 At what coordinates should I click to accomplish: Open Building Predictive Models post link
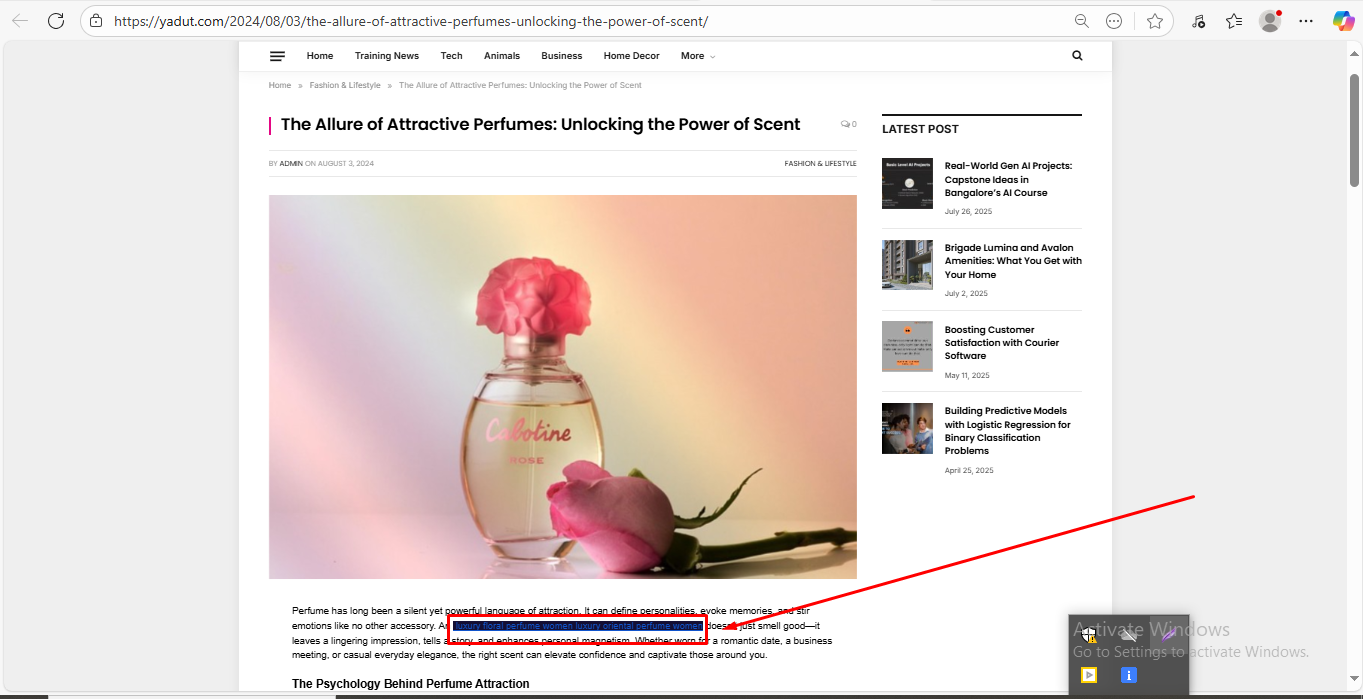tap(1008, 431)
